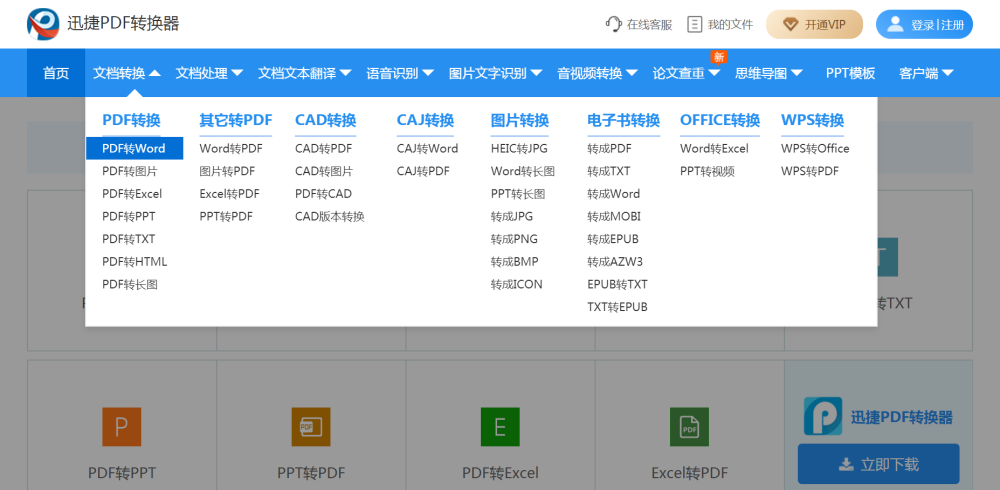Select 转成JPG menu entry
The width and height of the screenshot is (1000, 490).
512,216
